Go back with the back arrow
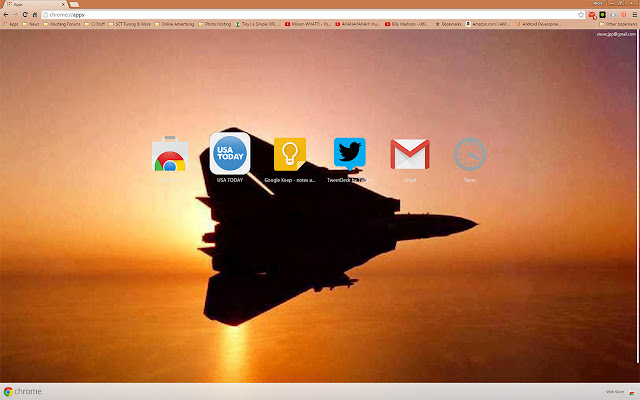This screenshot has height=400, width=640. click(x=6, y=15)
